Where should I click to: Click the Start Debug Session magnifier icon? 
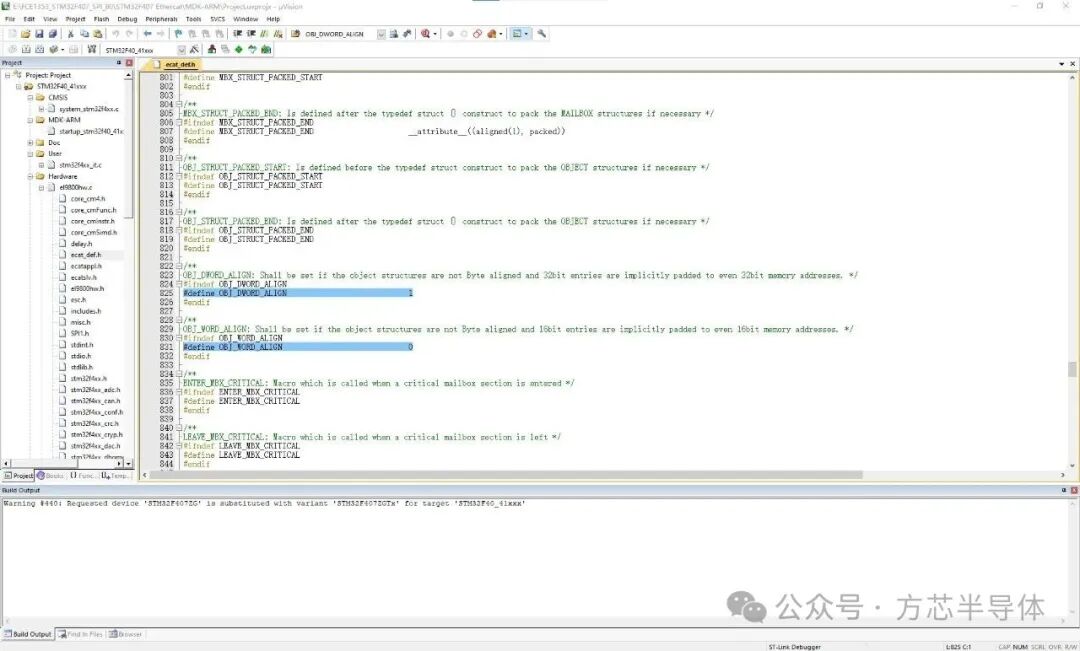pyautogui.click(x=425, y=33)
